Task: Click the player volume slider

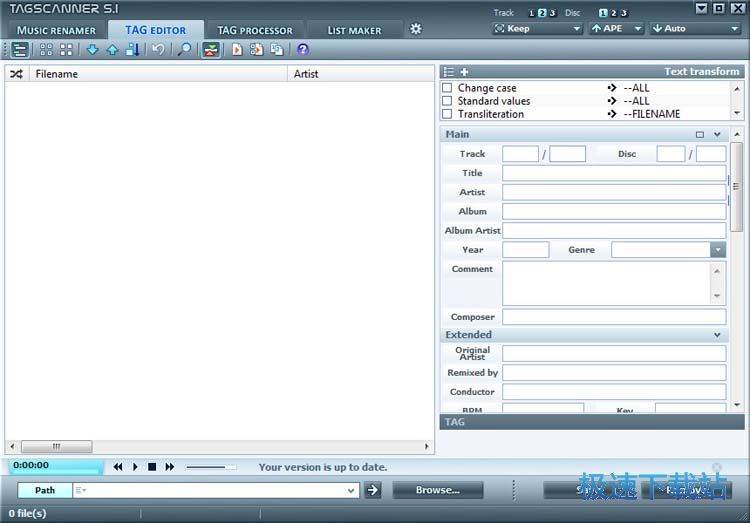Action: coord(211,467)
